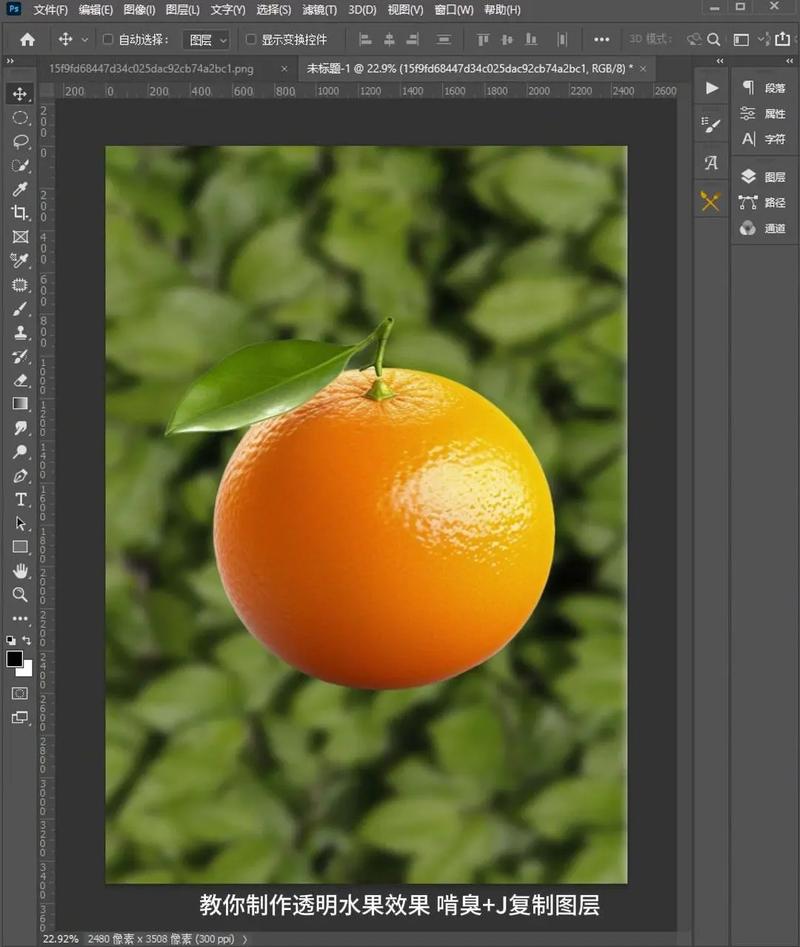Enable the 自动选择 checkbox
This screenshot has width=800, height=947.
[108, 40]
